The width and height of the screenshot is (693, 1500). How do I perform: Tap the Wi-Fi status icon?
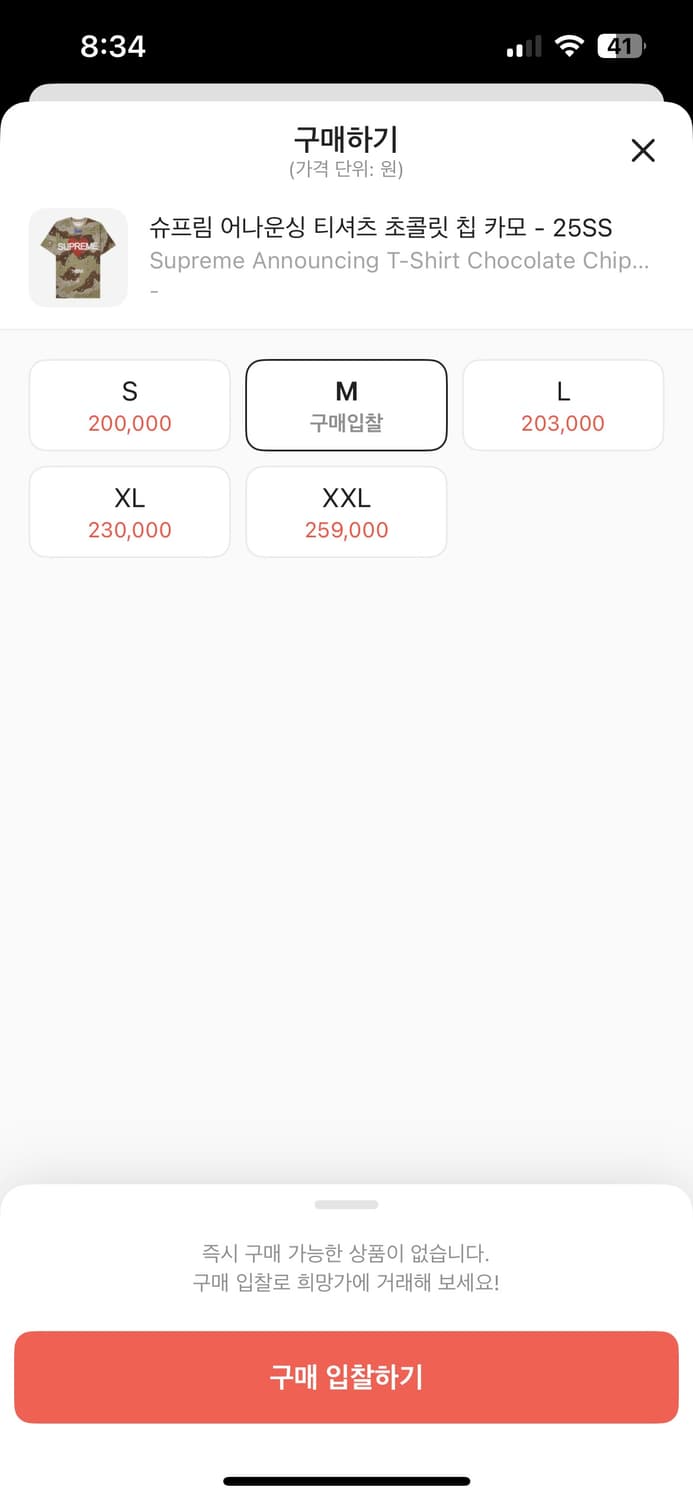click(570, 46)
